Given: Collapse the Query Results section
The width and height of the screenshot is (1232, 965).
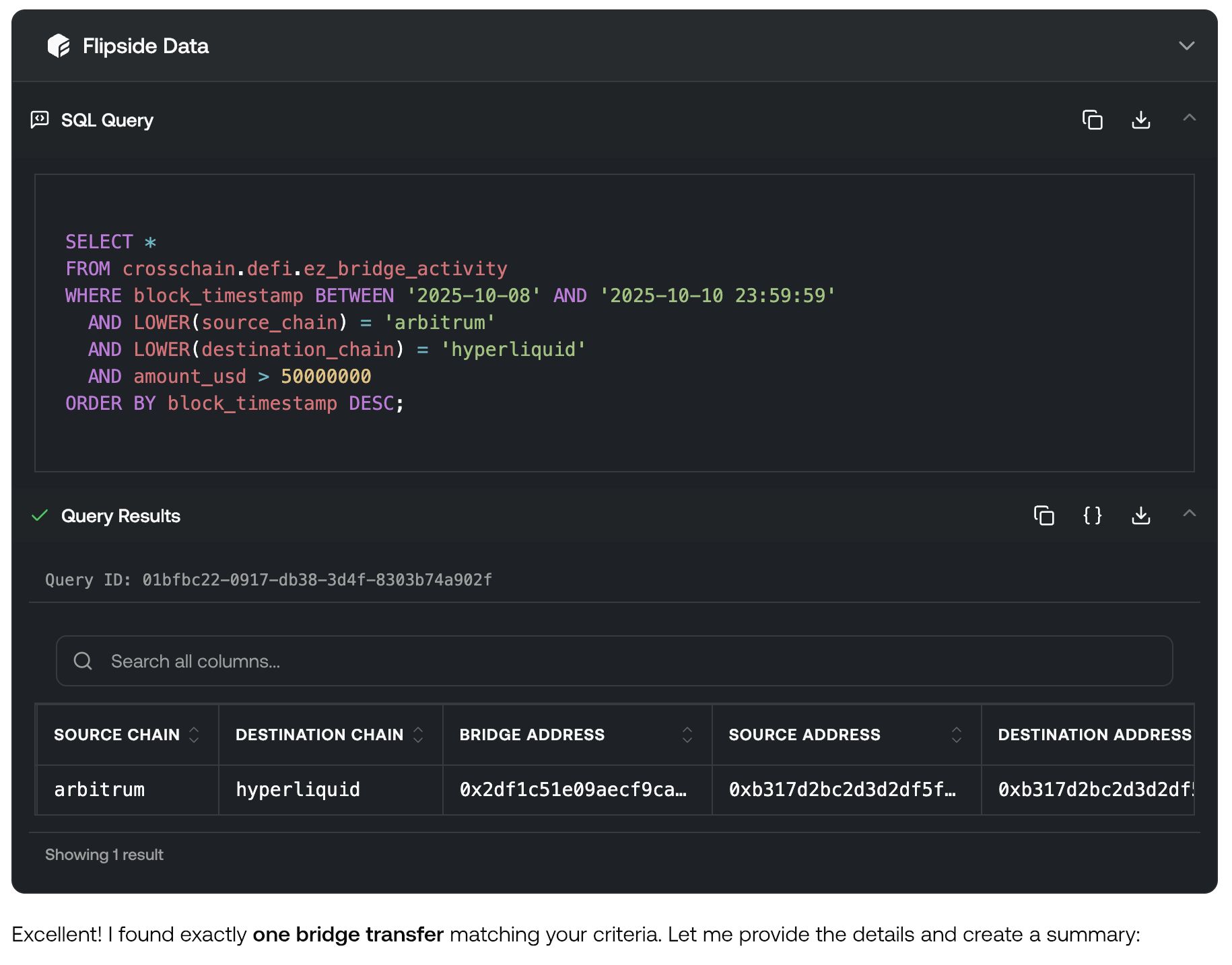Looking at the screenshot, I should click(x=1189, y=513).
